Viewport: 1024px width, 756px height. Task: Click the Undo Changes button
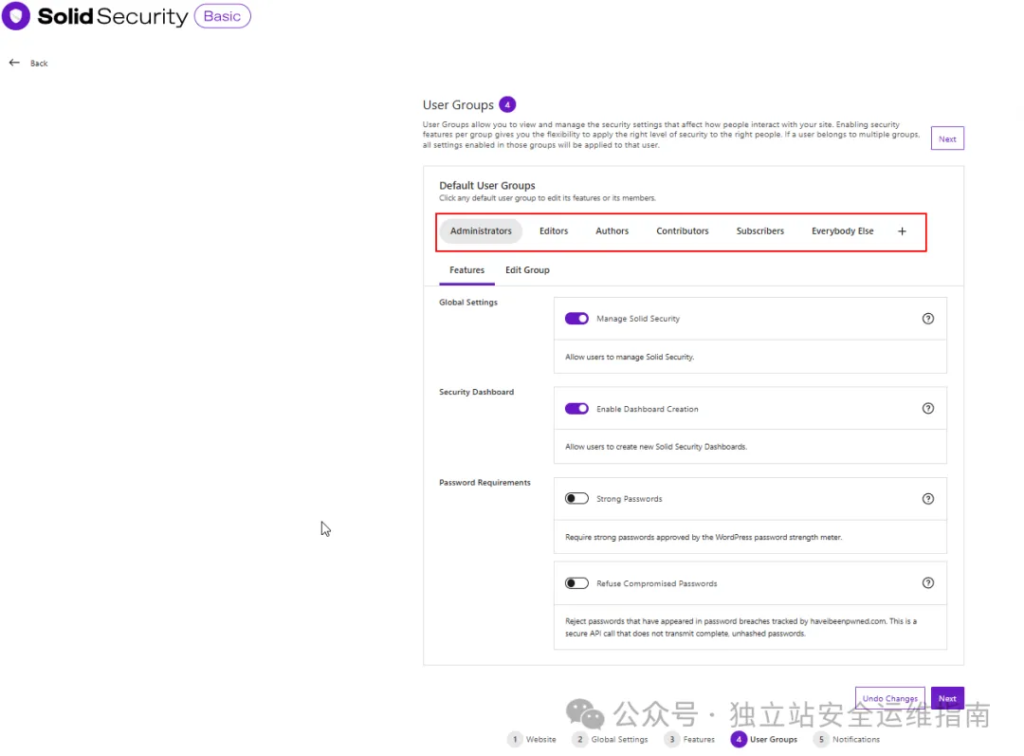click(889, 699)
